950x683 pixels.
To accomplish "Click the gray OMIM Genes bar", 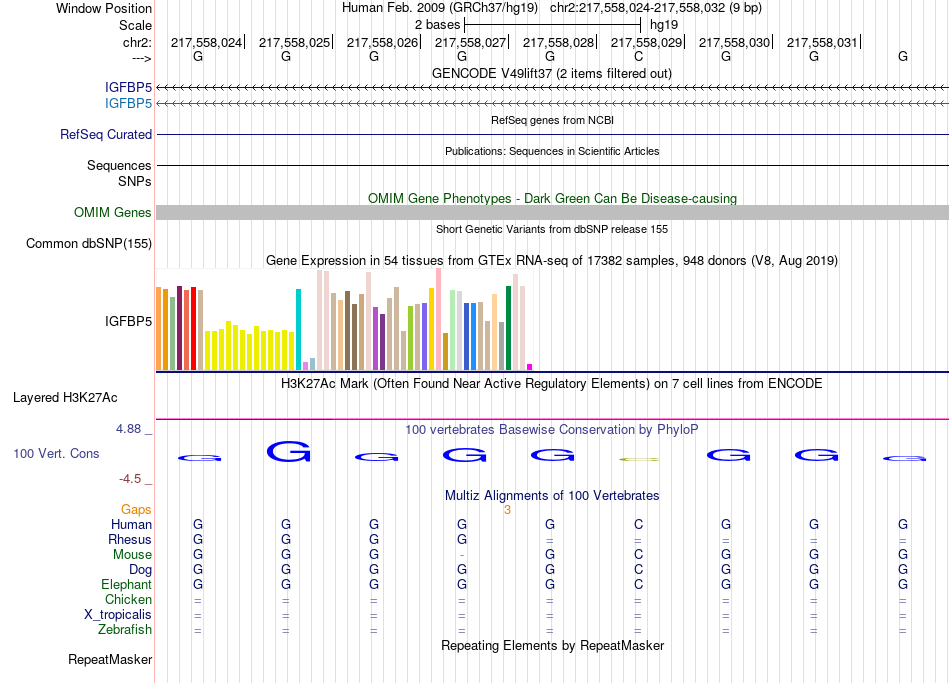I will [x=553, y=213].
